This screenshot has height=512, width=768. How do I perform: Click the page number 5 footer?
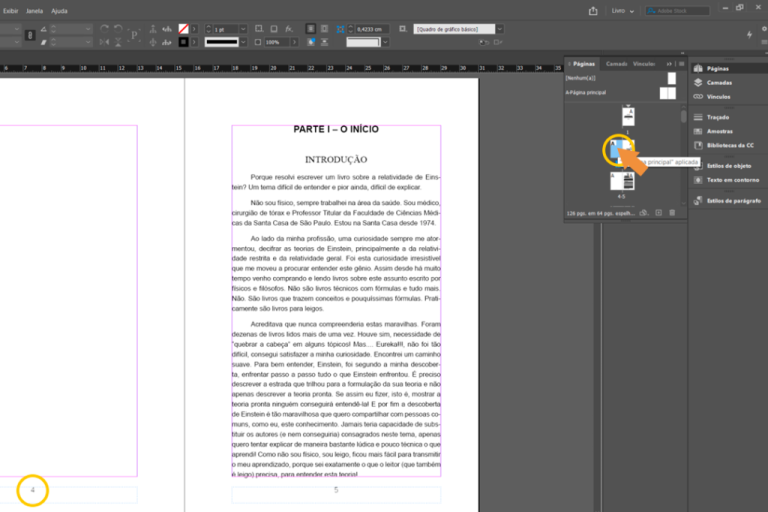click(x=336, y=490)
